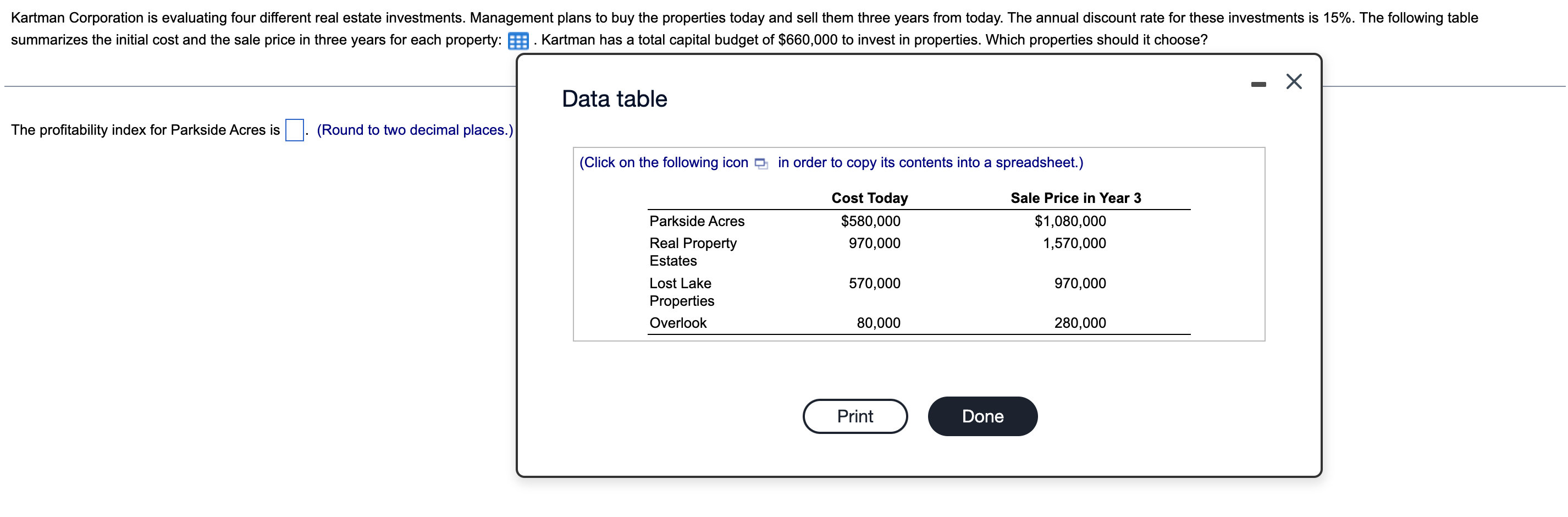Click the Data table heading
Image resolution: width=1568 pixels, height=517 pixels.
coord(614,98)
